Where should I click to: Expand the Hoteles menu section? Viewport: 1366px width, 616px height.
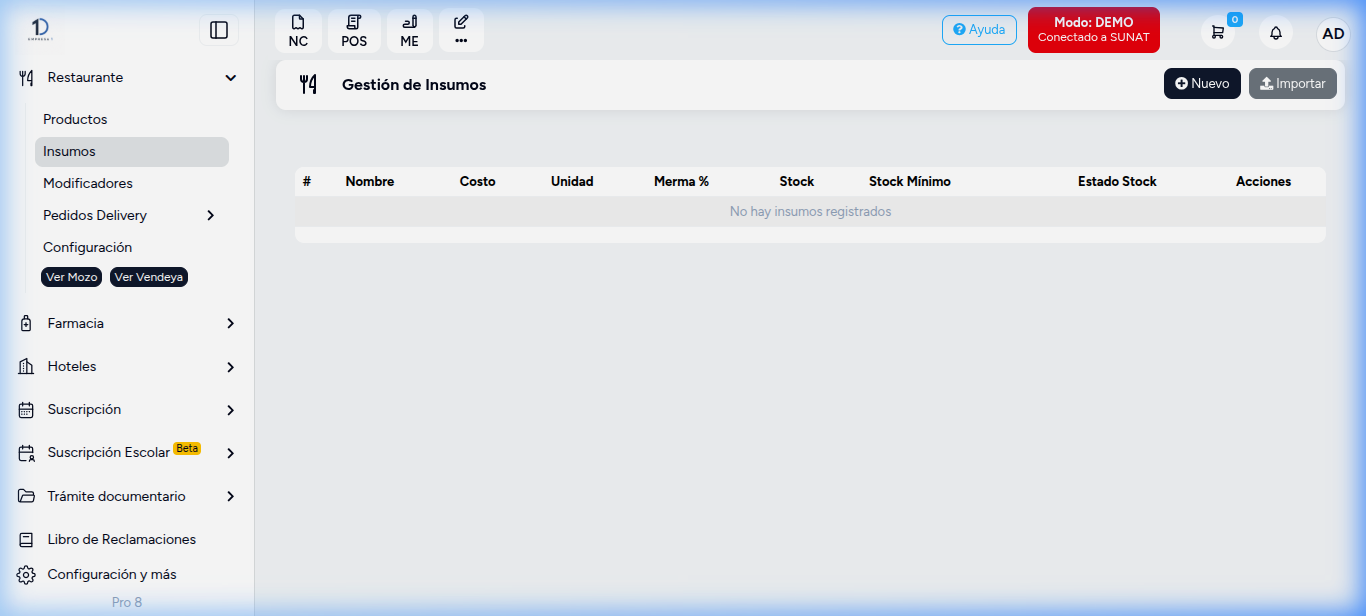128,366
